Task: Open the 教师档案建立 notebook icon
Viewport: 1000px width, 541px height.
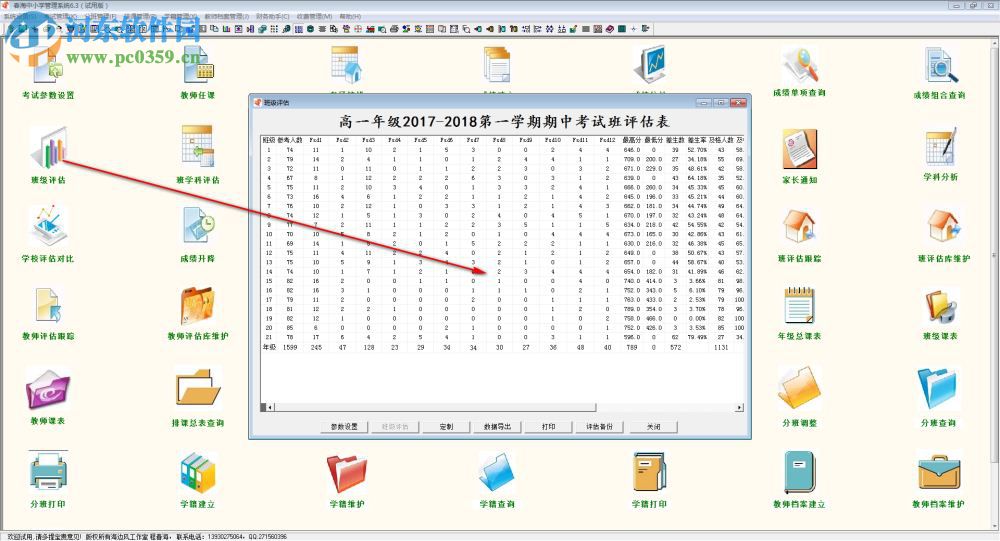Action: point(800,472)
